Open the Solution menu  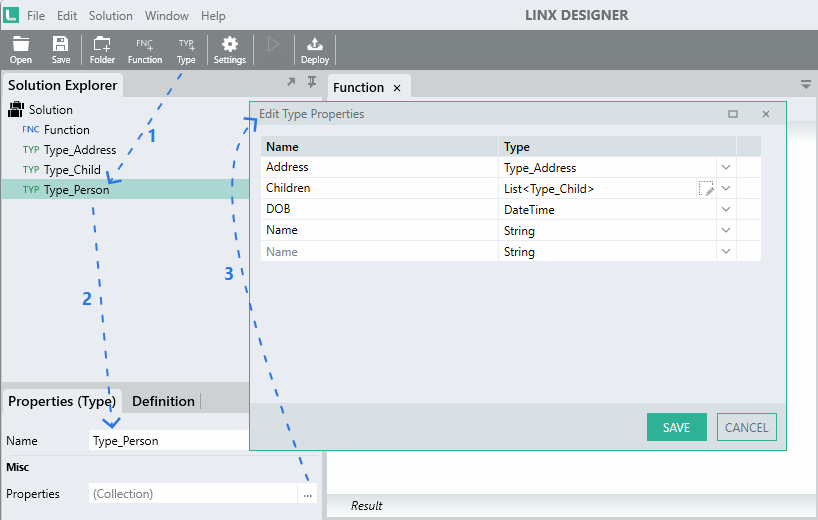click(x=111, y=16)
